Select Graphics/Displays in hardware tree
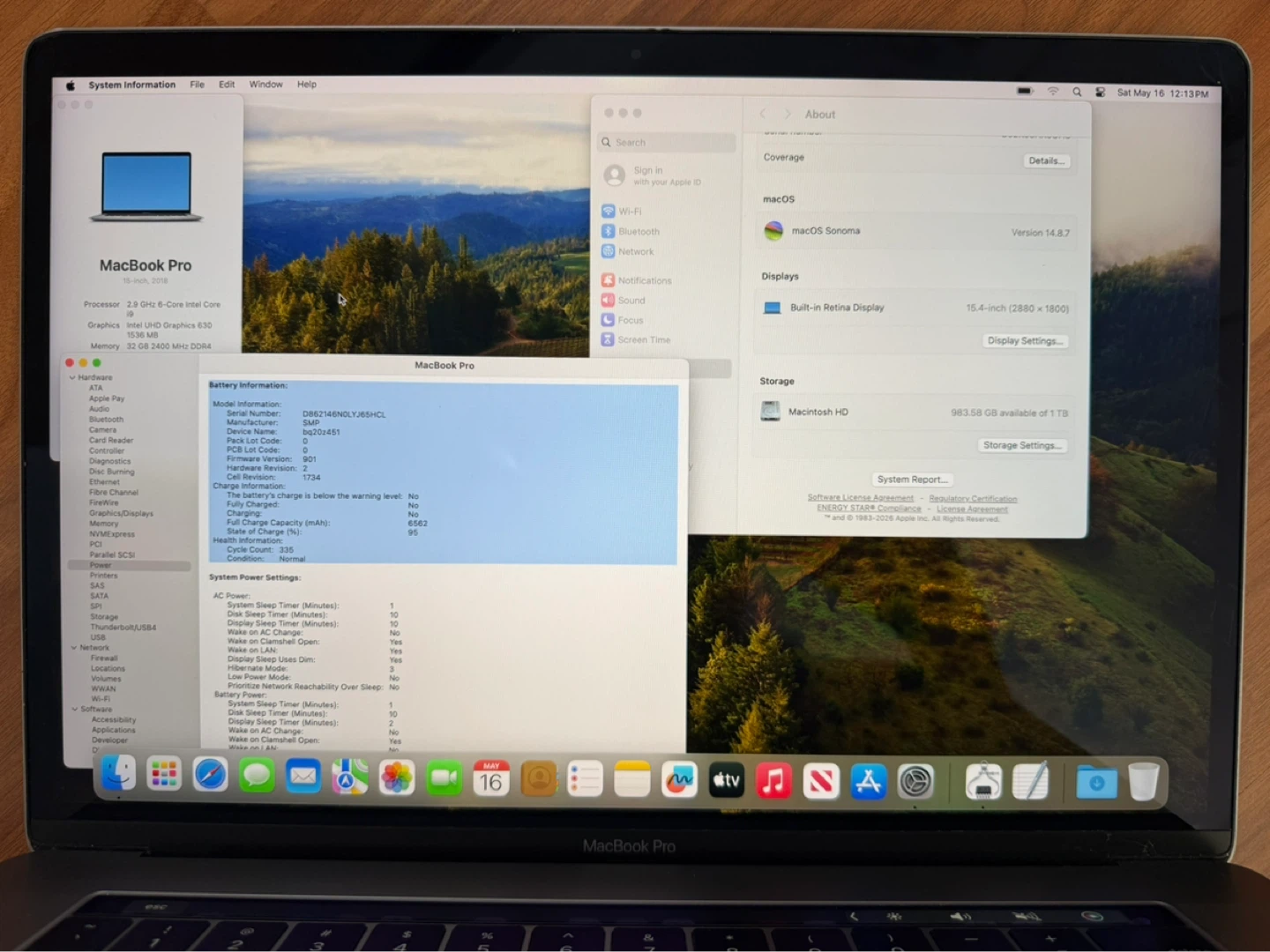1270x952 pixels. [121, 513]
